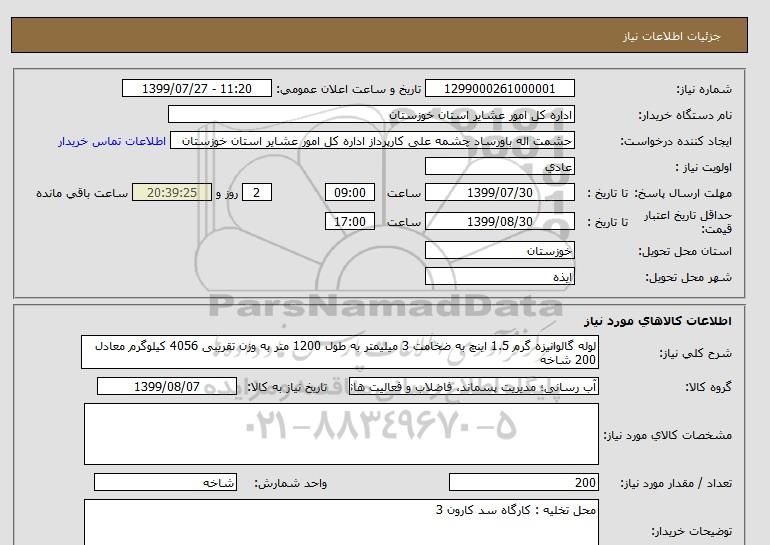The image size is (770, 545).
Task: Click the شهر محل تحویل label
Action: (688, 277)
